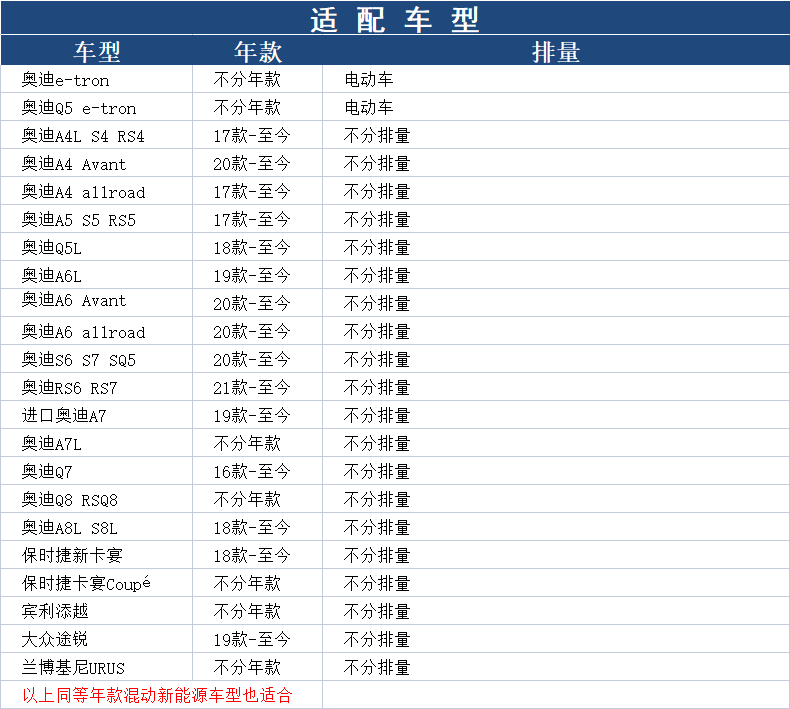Select 16款-至今 in the 奥迪Q7 row
The height and width of the screenshot is (709, 790).
pos(252,472)
